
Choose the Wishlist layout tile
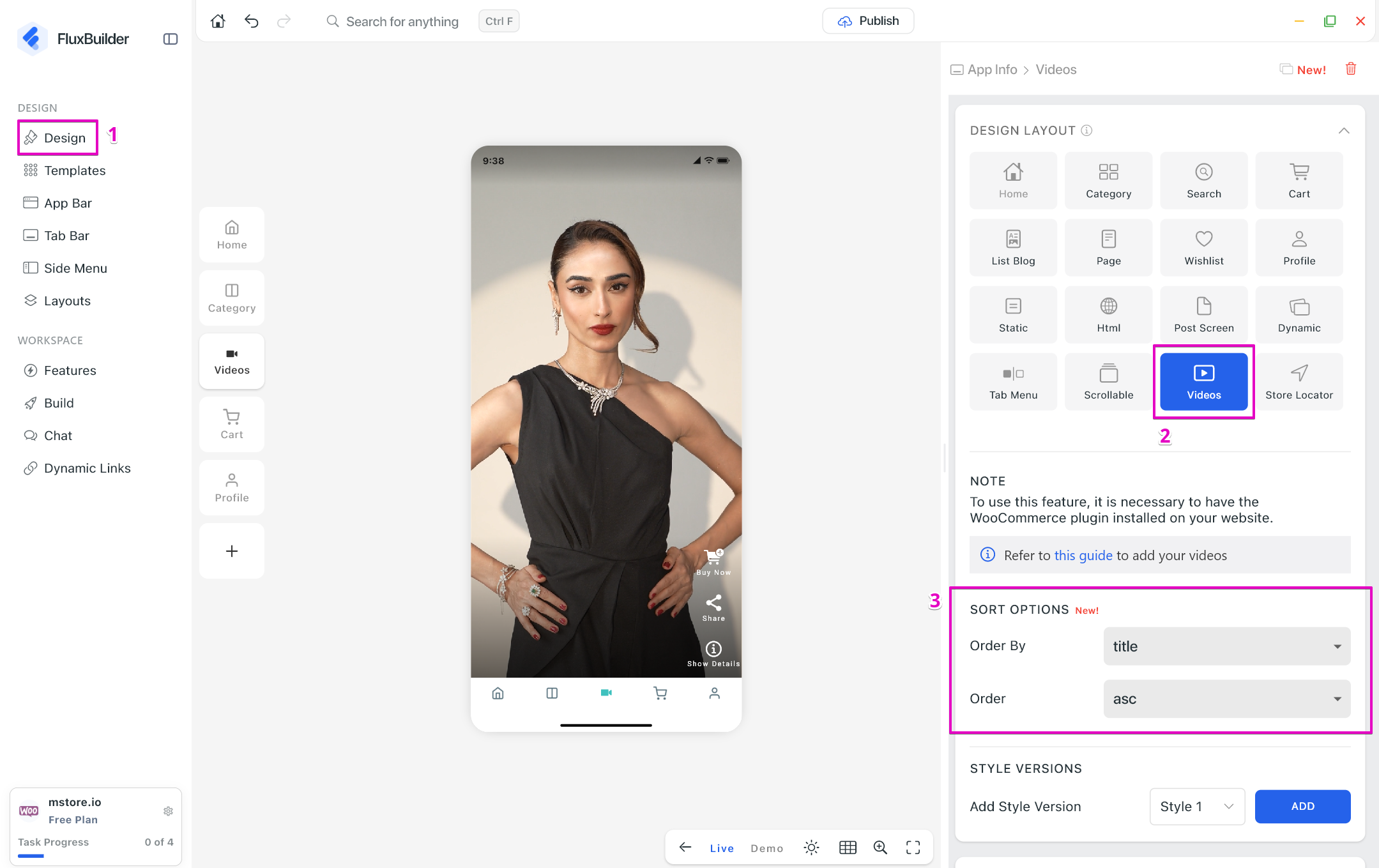point(1203,247)
